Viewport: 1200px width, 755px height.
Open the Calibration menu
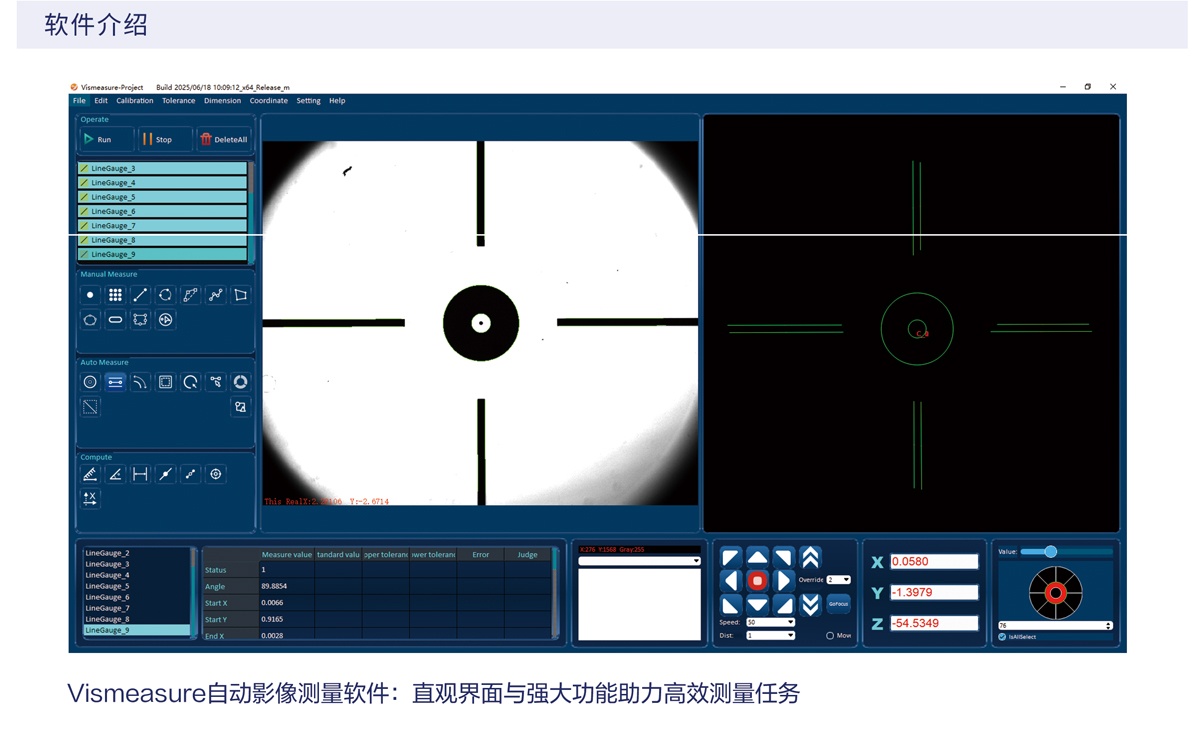click(135, 101)
